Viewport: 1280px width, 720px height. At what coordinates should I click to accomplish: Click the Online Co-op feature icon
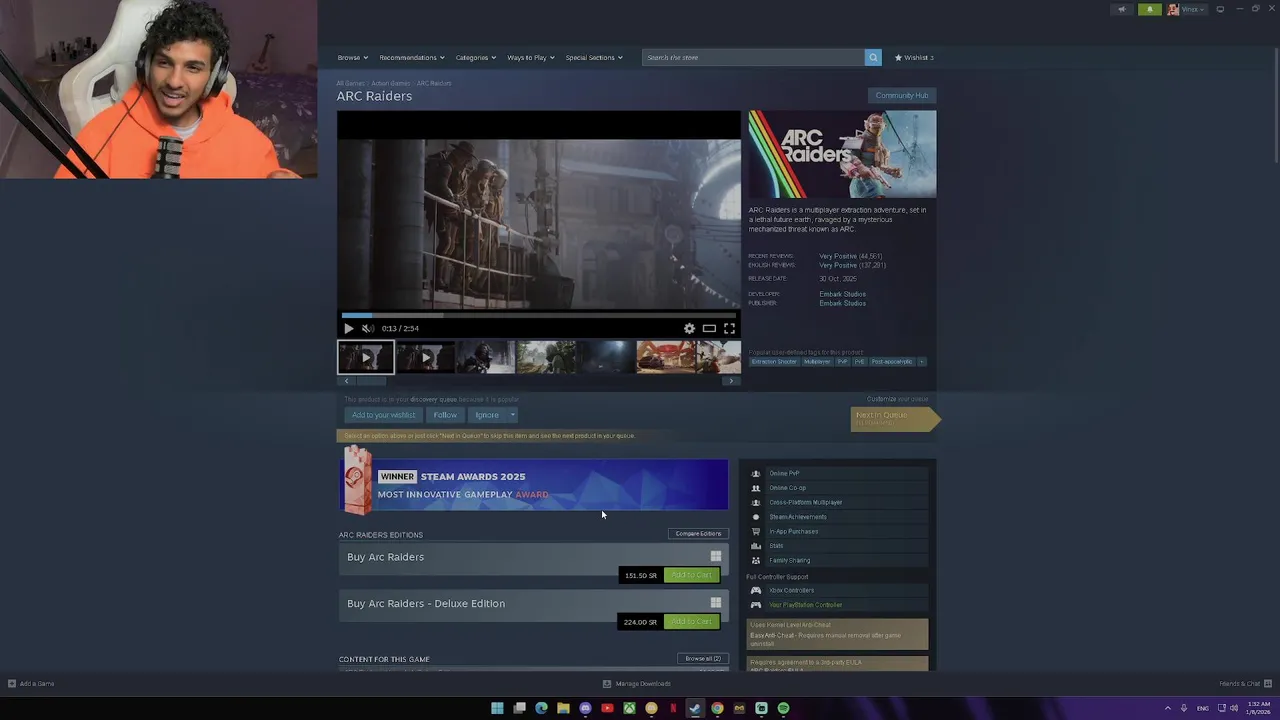coord(755,488)
